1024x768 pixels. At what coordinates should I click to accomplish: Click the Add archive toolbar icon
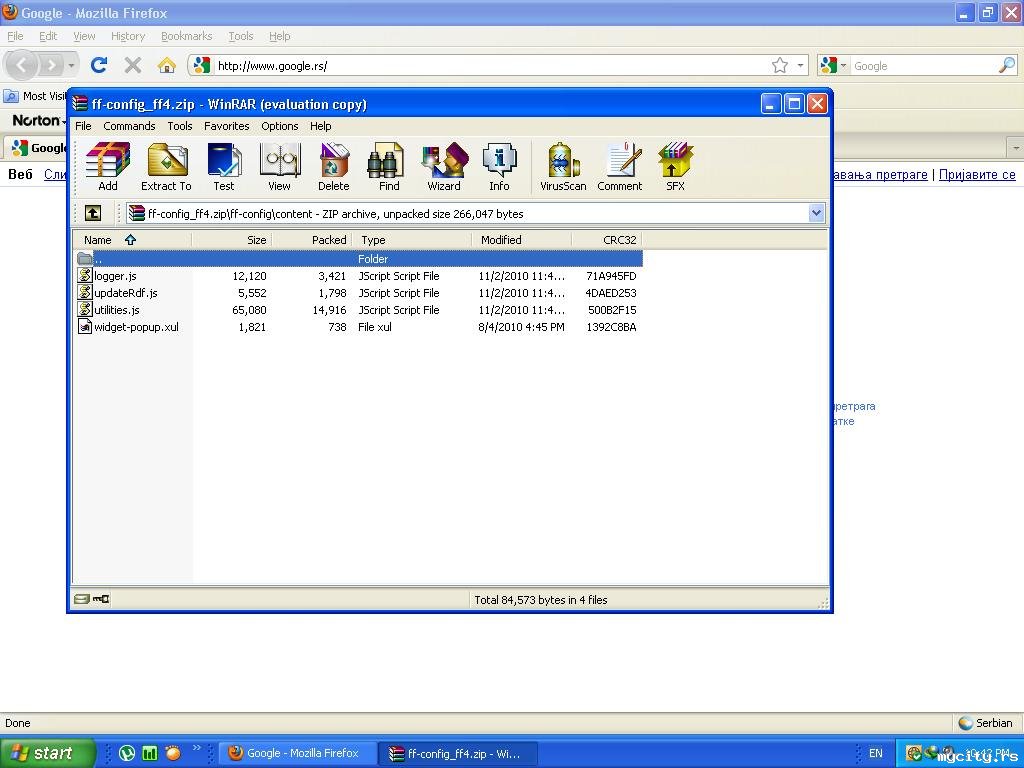point(108,166)
